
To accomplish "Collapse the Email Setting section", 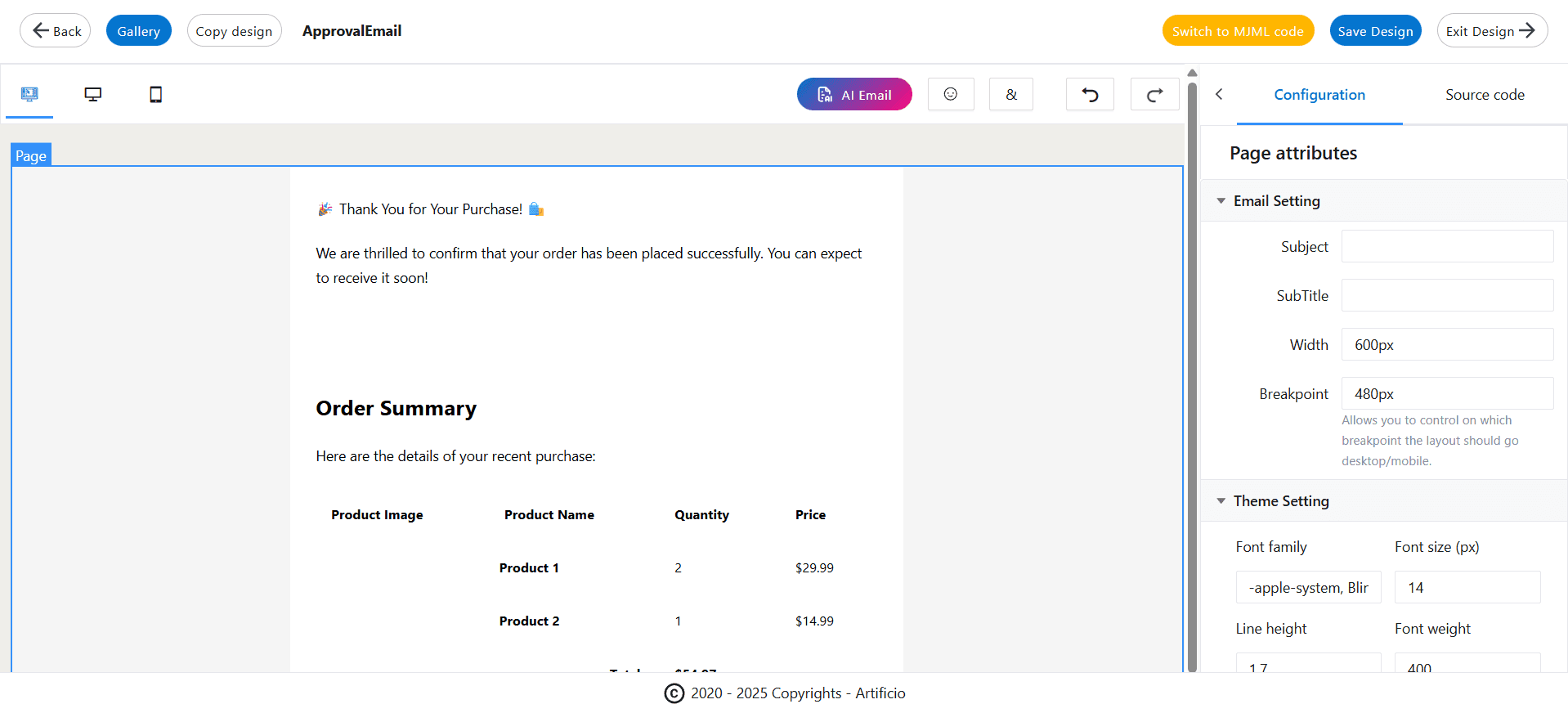I will coord(1221,201).
